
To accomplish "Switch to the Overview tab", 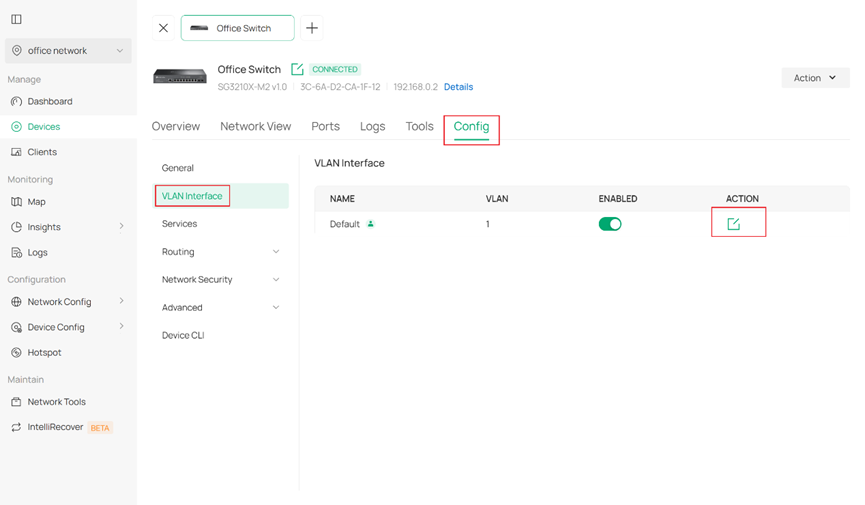I will click(175, 126).
